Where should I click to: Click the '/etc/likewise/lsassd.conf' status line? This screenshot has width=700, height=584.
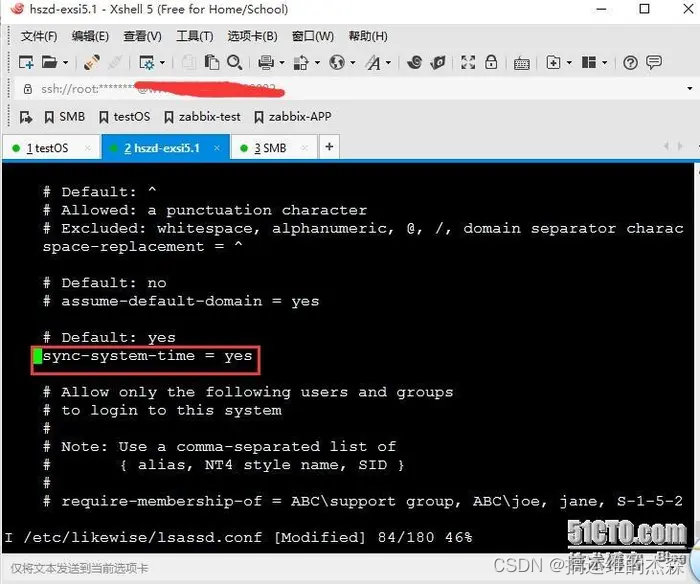coord(239,537)
